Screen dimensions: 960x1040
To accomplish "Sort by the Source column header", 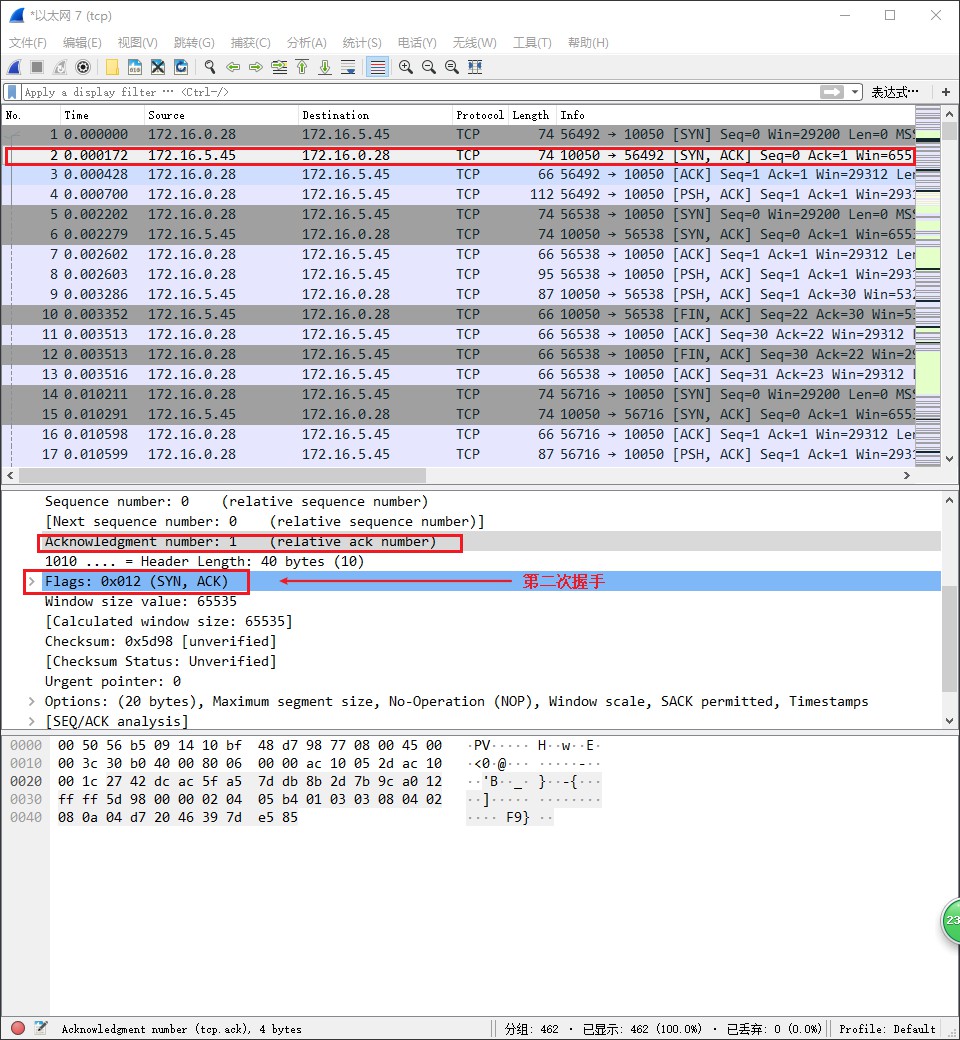I will [221, 115].
